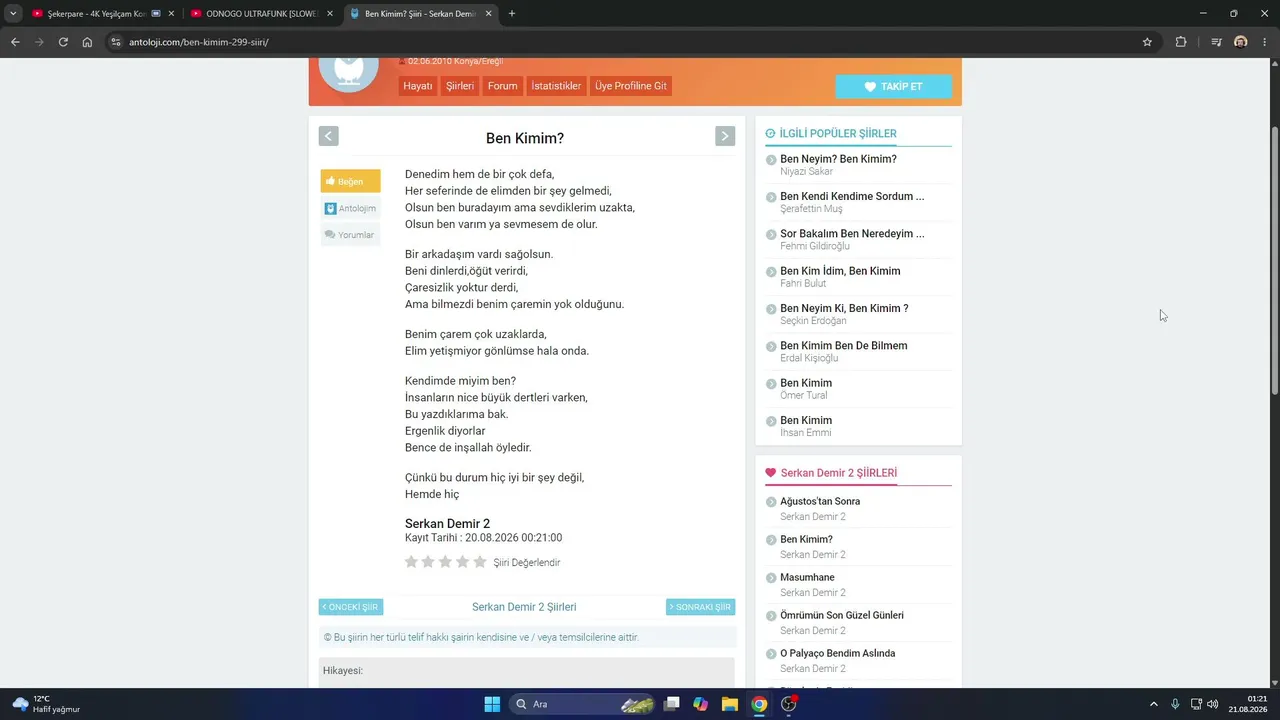Open Chrome icon in taskbar
Image resolution: width=1280 pixels, height=720 pixels.
coord(759,704)
